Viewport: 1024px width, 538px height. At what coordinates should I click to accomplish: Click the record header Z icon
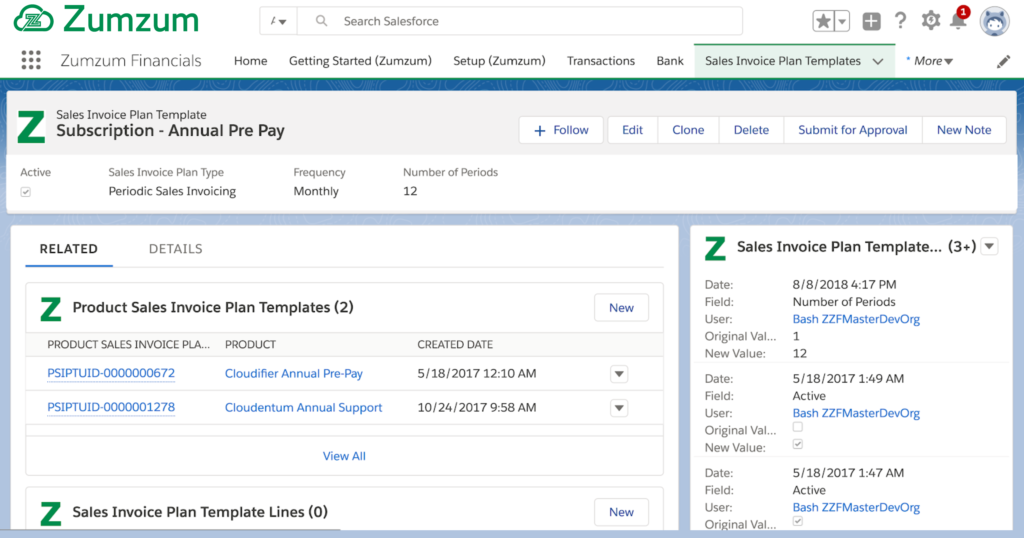point(31,126)
